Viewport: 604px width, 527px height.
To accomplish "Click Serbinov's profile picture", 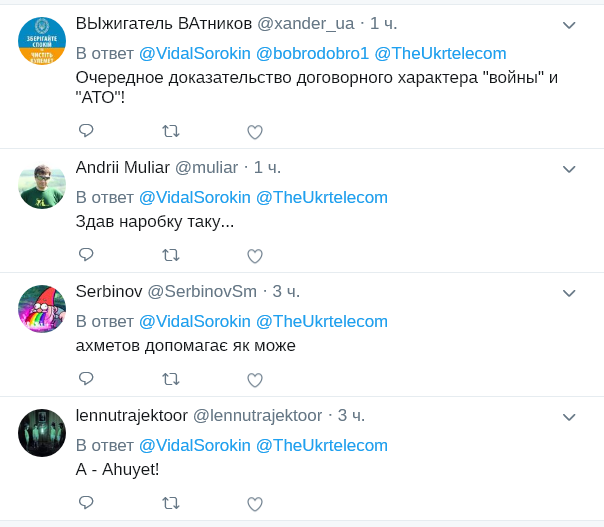I will (x=42, y=309).
